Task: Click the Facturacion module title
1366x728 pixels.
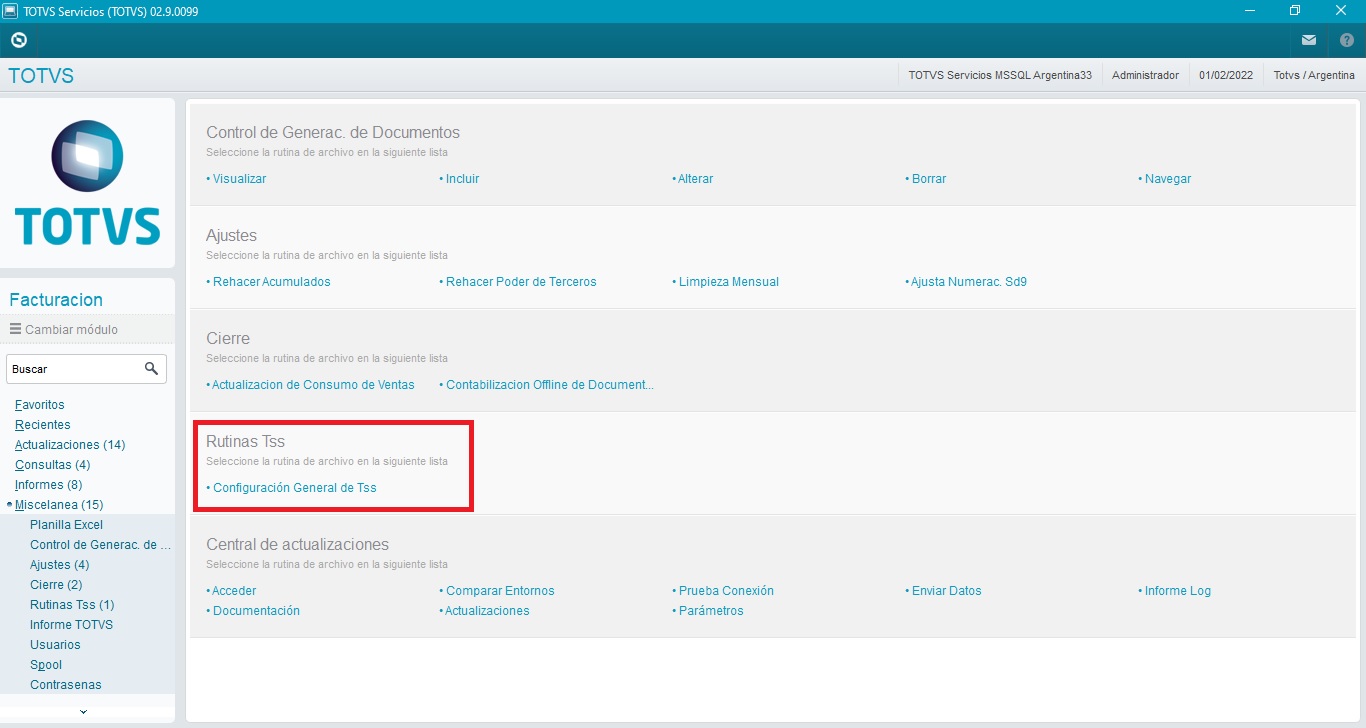Action: pyautogui.click(x=56, y=300)
